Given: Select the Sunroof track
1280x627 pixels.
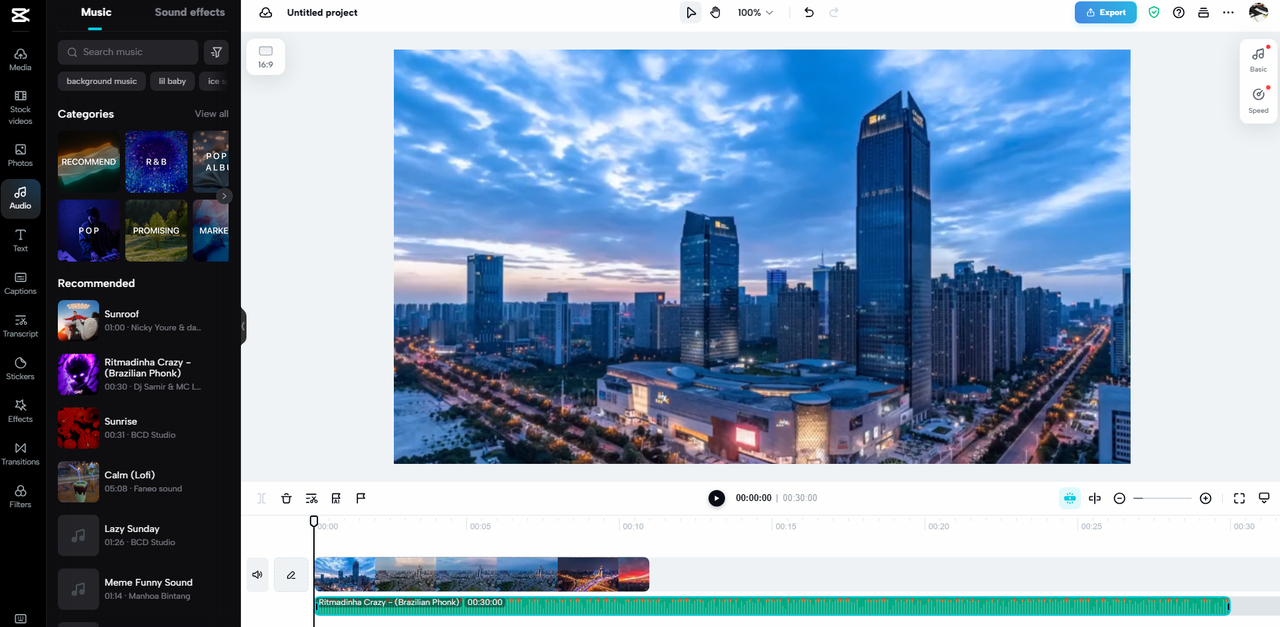Looking at the screenshot, I should click(x=143, y=320).
